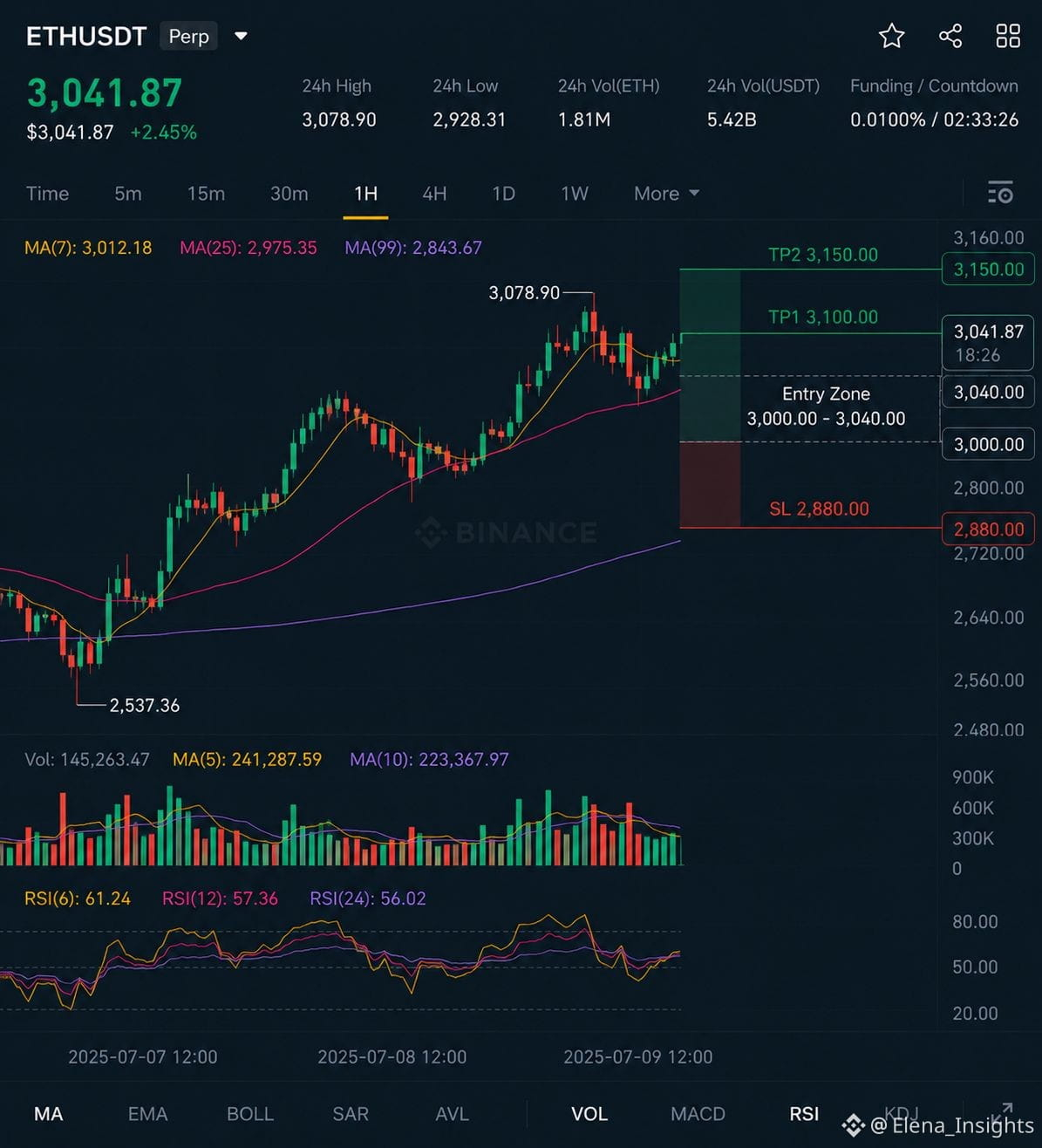The image size is (1042, 1148).
Task: Toggle the EMA overlay indicator
Action: [147, 1114]
